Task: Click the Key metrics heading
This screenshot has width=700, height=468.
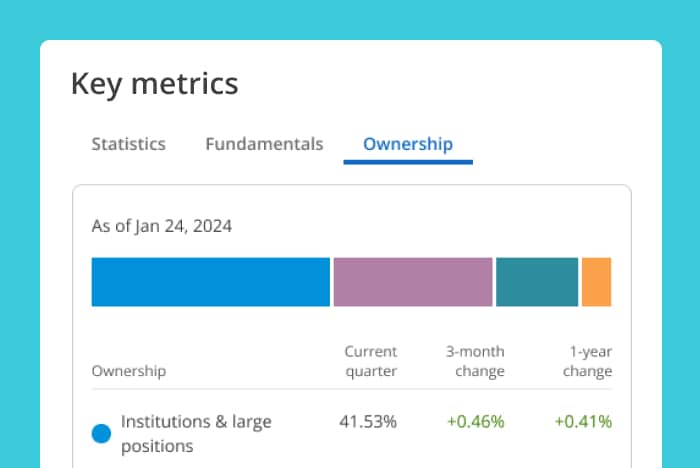Action: [155, 83]
